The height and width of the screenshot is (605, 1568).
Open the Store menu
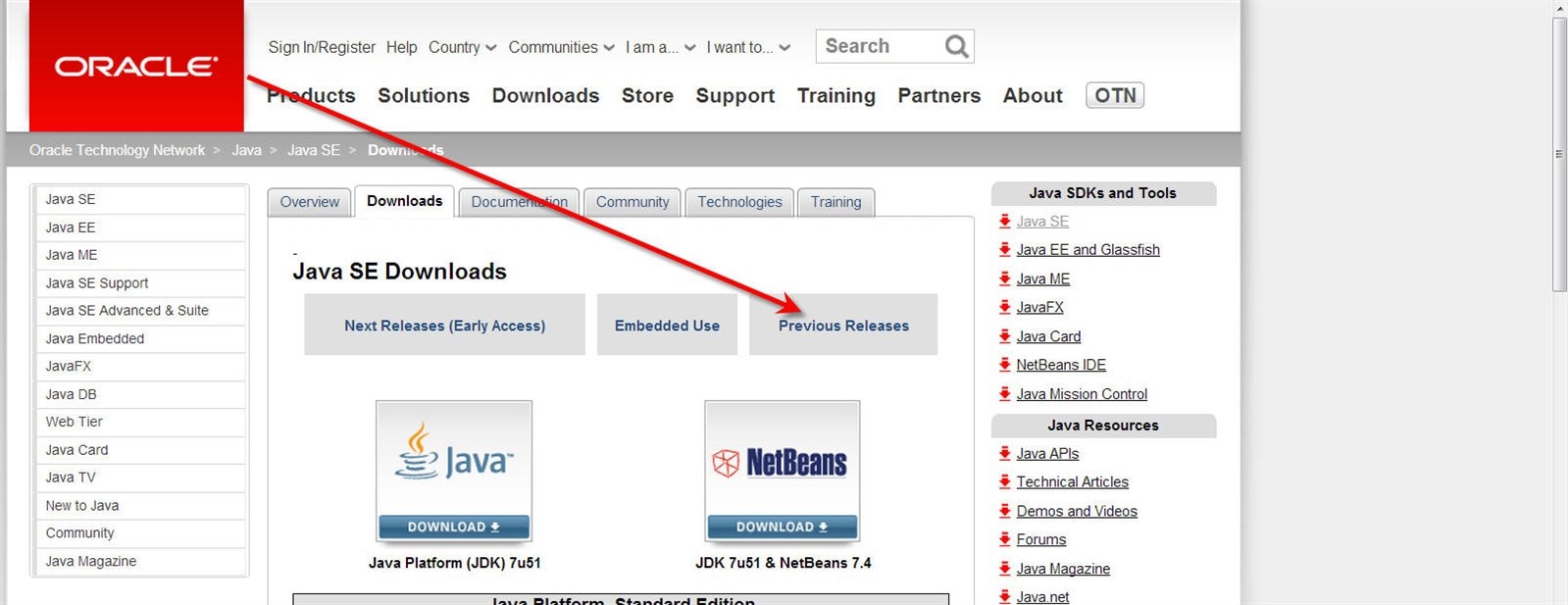tap(647, 95)
